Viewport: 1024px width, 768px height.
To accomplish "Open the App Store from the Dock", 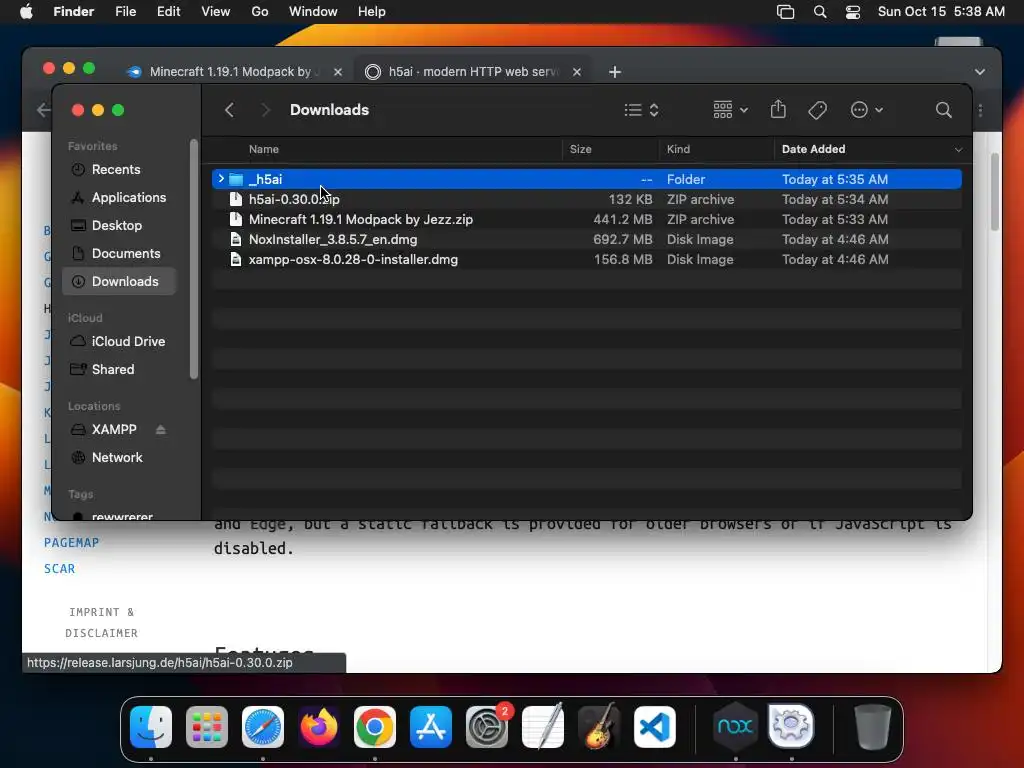I will click(x=430, y=727).
